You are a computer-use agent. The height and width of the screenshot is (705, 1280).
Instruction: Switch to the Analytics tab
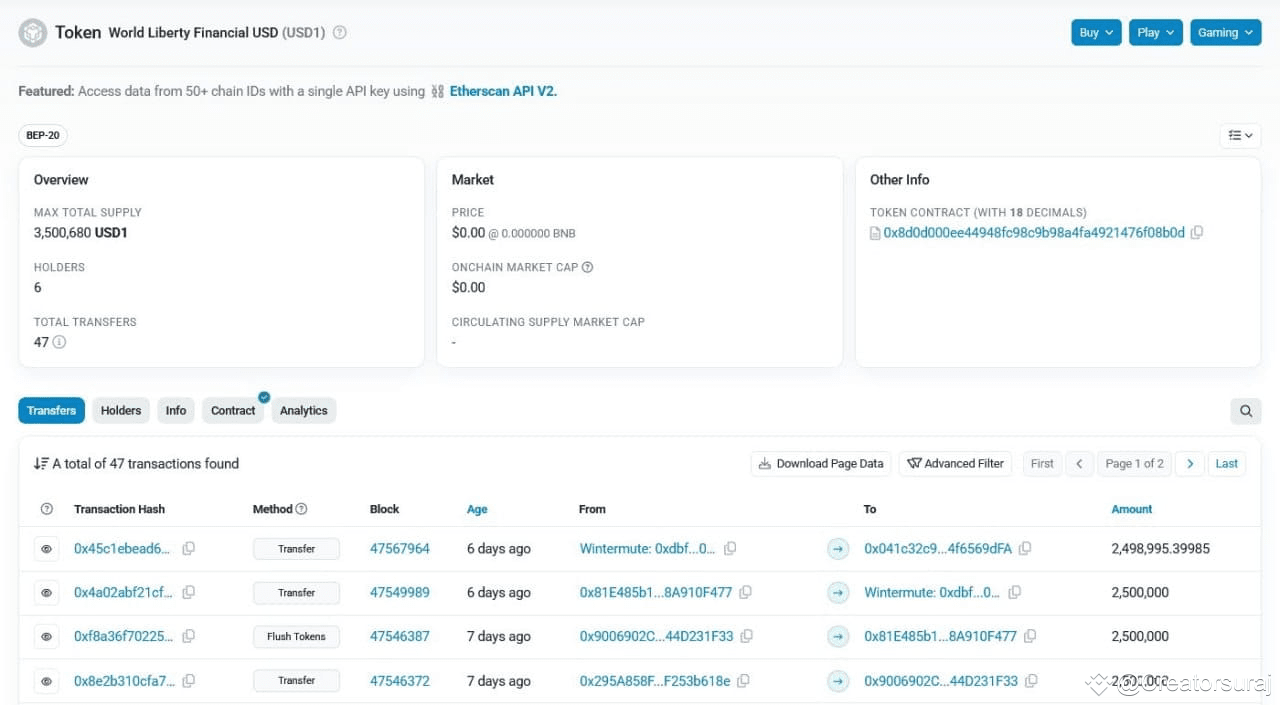(x=304, y=410)
